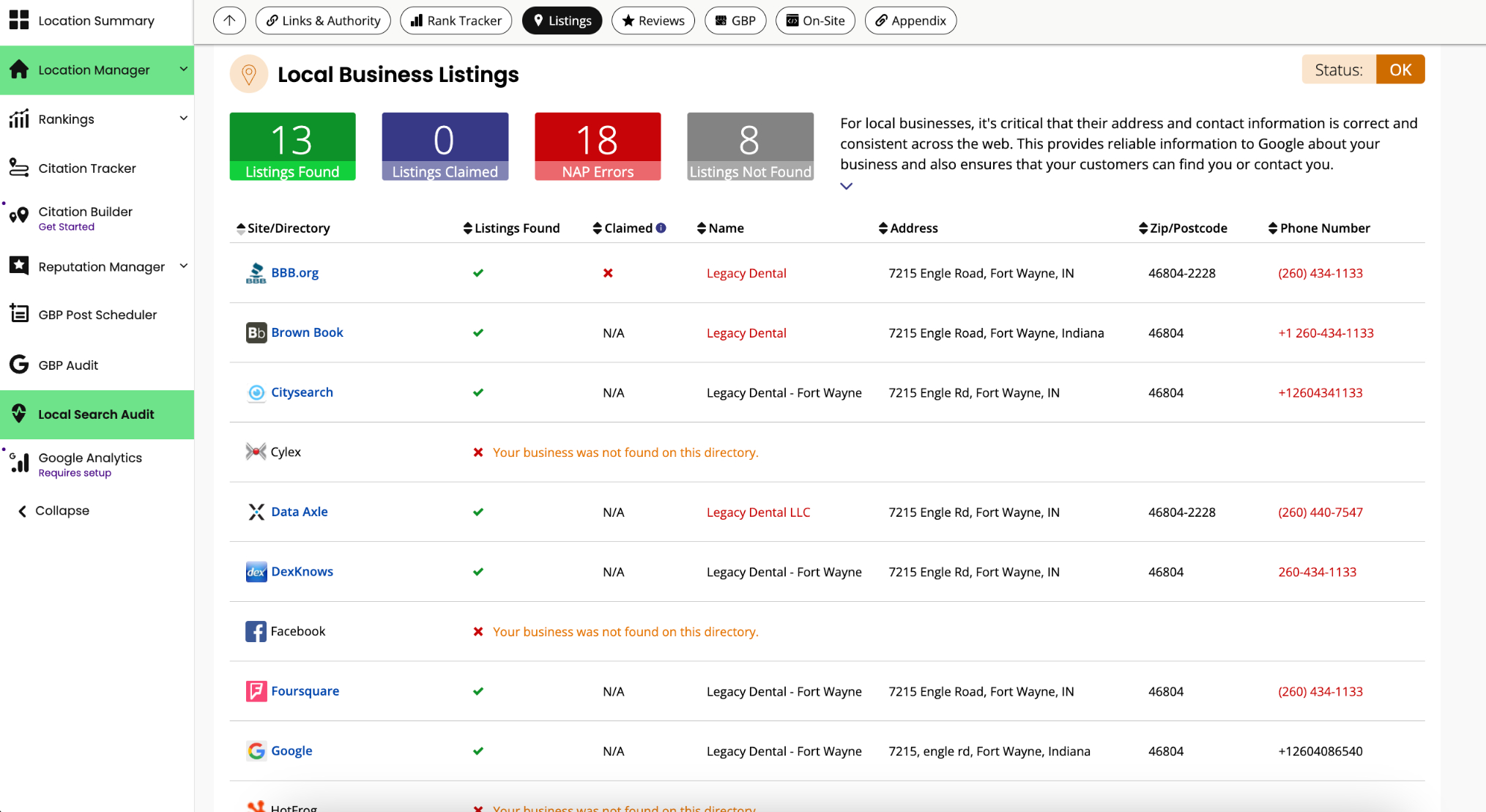Switch to Reviews tab
The width and height of the screenshot is (1486, 812).
(x=653, y=21)
